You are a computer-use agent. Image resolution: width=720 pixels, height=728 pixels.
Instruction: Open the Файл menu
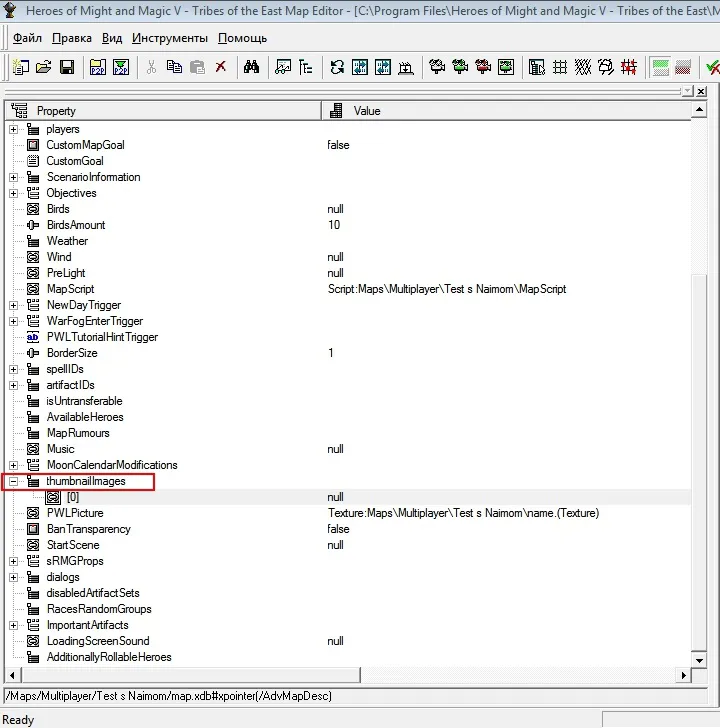(x=27, y=38)
